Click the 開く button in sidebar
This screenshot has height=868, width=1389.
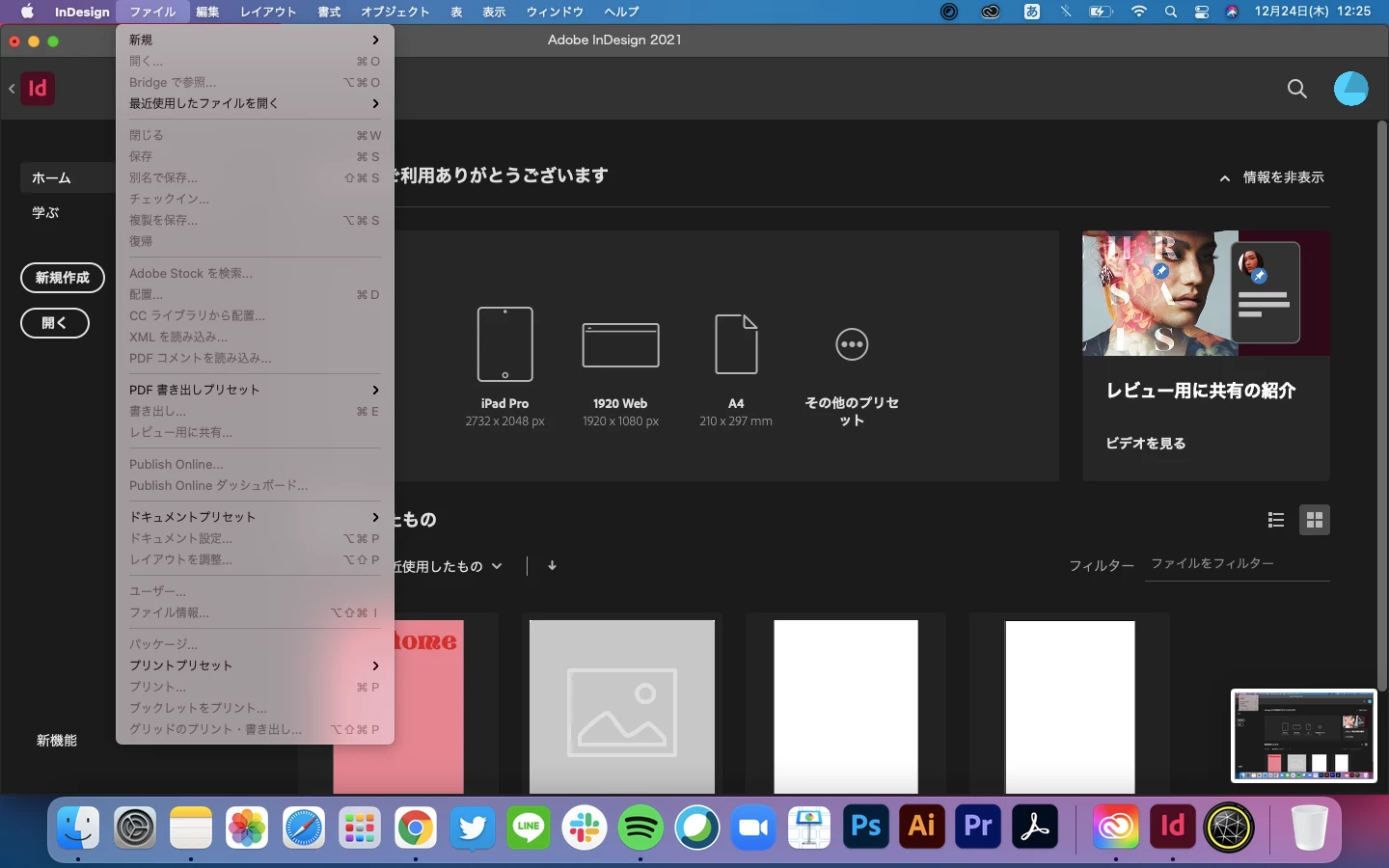55,323
